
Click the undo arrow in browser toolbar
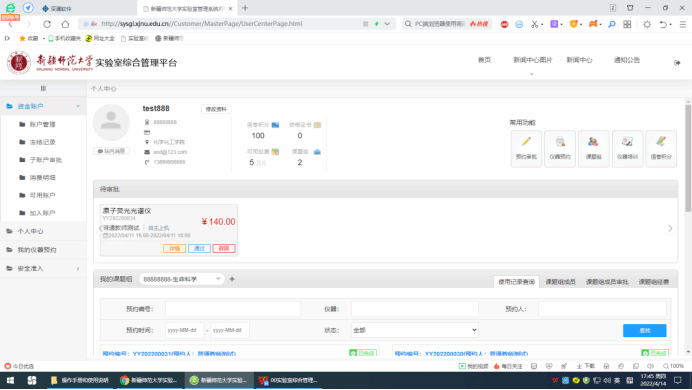coord(663,24)
